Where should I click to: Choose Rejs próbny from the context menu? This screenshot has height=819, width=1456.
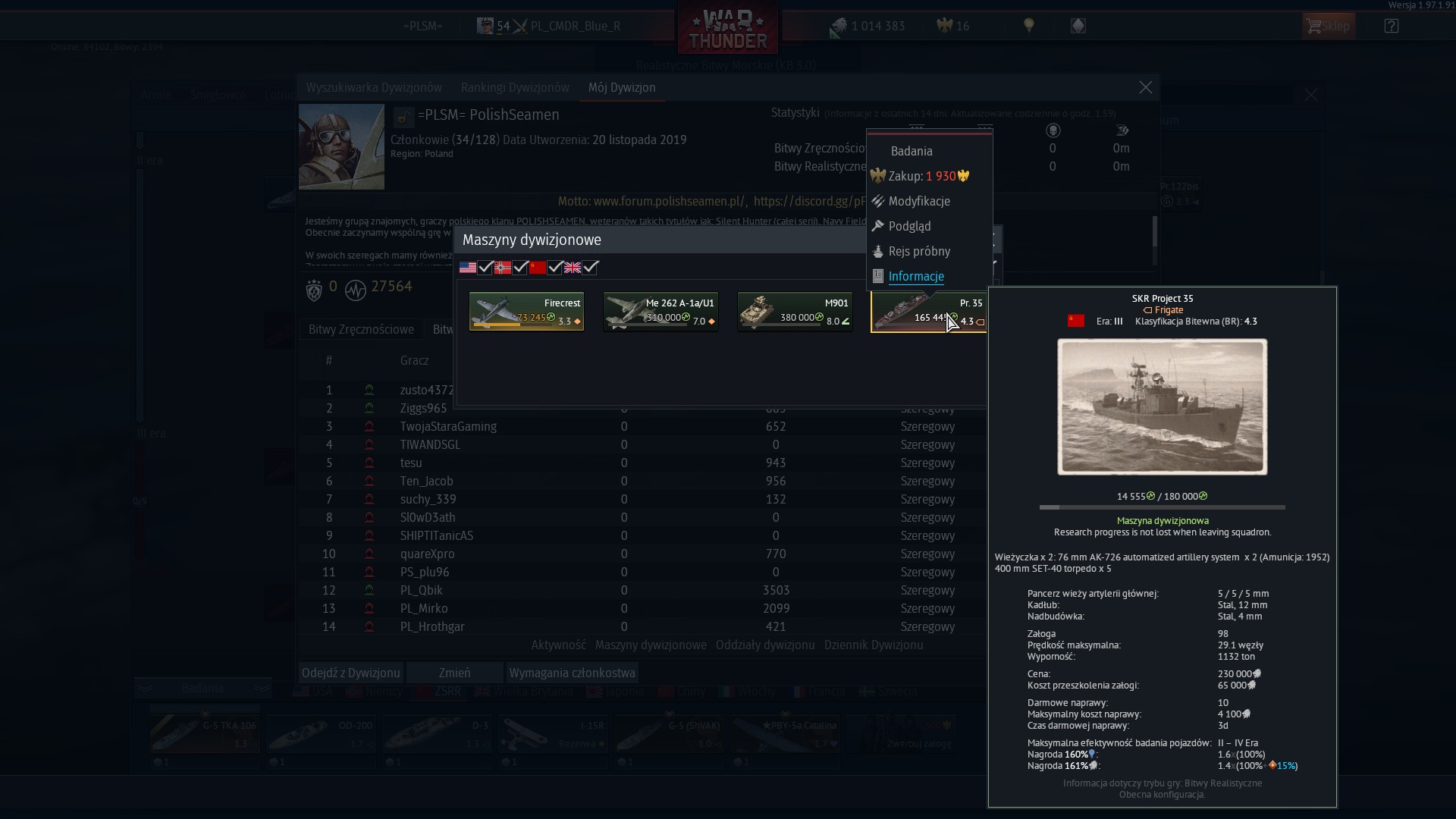[x=918, y=252]
